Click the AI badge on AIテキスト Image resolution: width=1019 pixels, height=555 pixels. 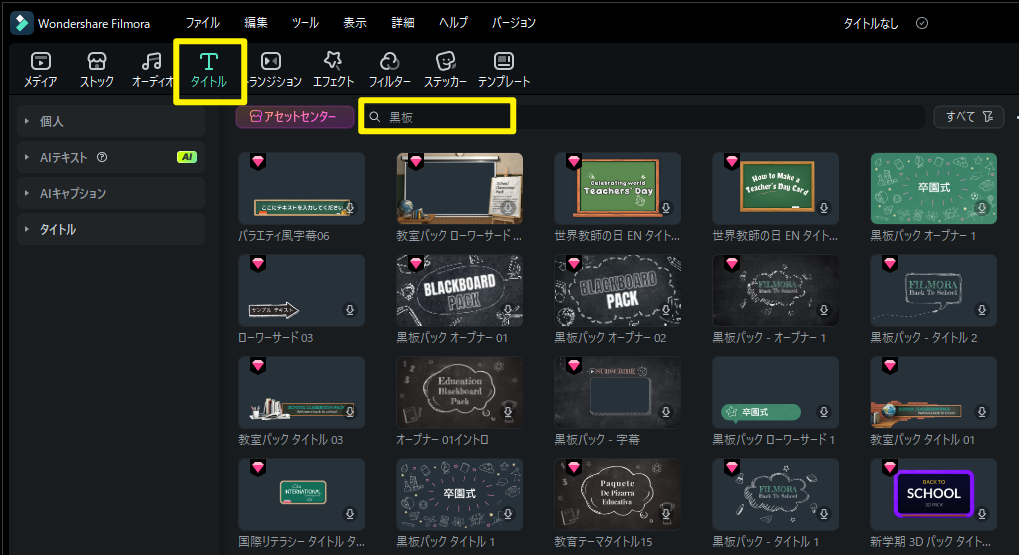point(187,157)
